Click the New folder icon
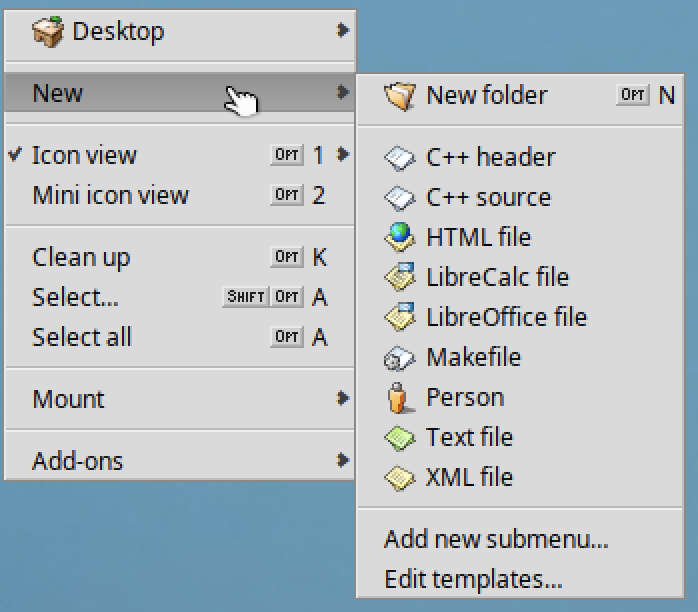Screen dimensions: 698x612 (399, 96)
